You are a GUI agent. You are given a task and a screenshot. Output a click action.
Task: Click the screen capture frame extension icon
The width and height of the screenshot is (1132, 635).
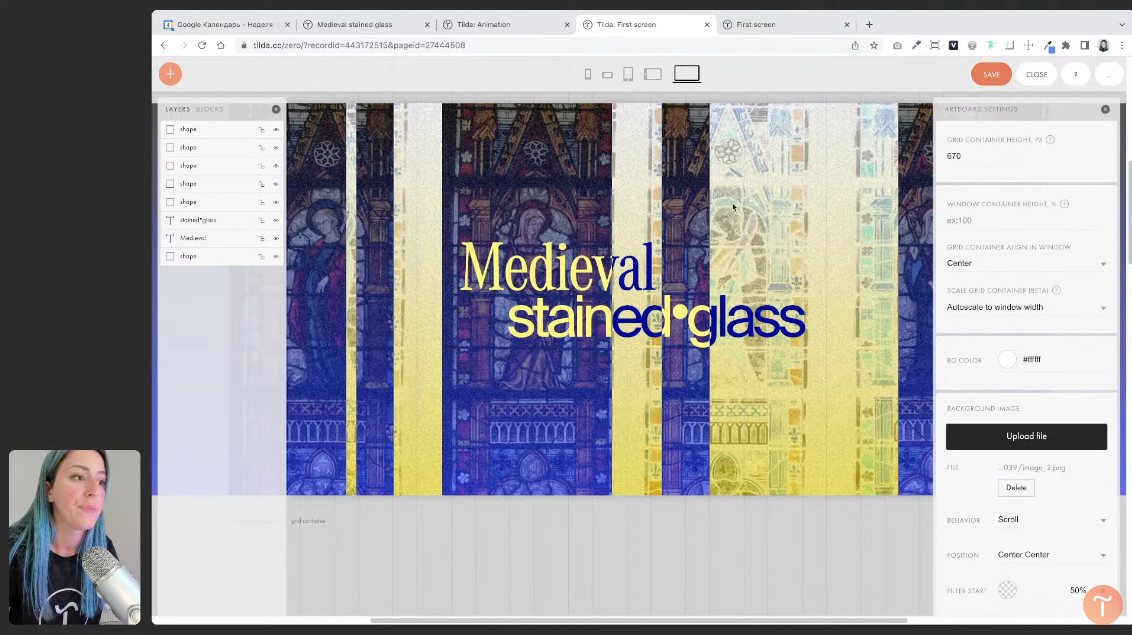(x=934, y=45)
